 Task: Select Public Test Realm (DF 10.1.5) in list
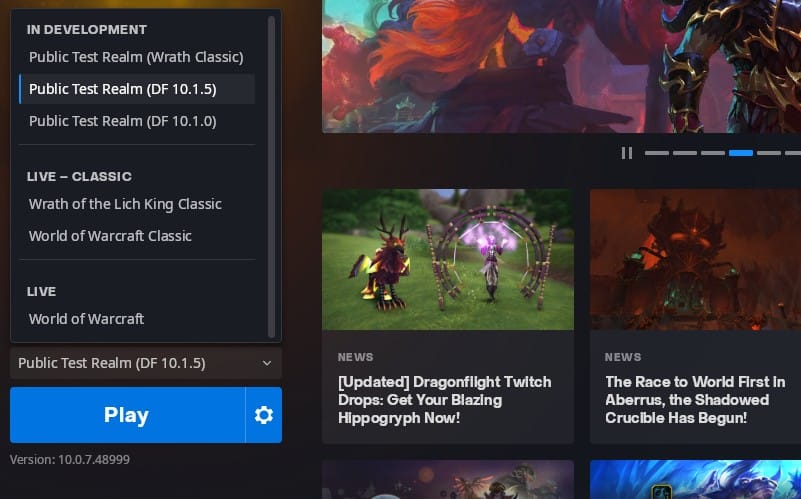[x=136, y=89]
